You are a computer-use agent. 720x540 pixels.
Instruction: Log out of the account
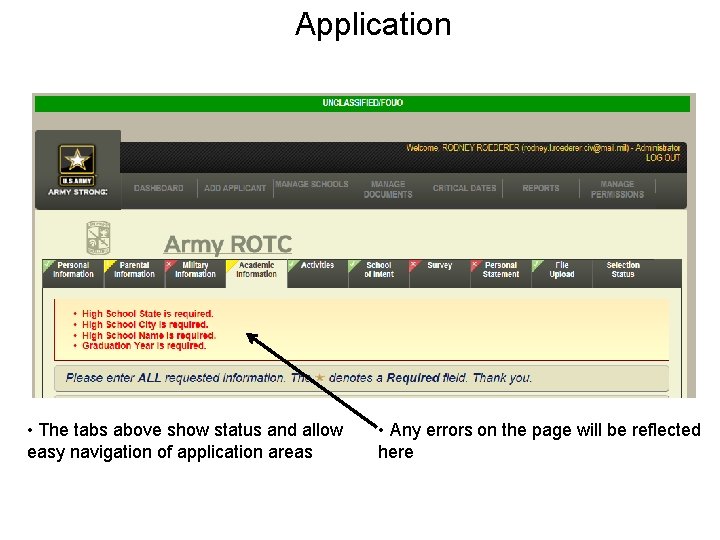pos(663,158)
